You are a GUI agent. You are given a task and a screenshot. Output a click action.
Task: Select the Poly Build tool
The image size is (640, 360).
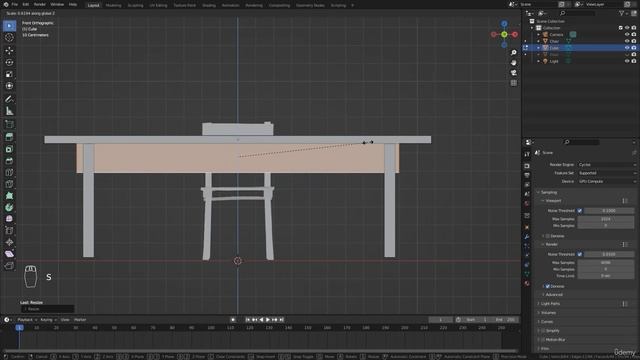pos(9,196)
